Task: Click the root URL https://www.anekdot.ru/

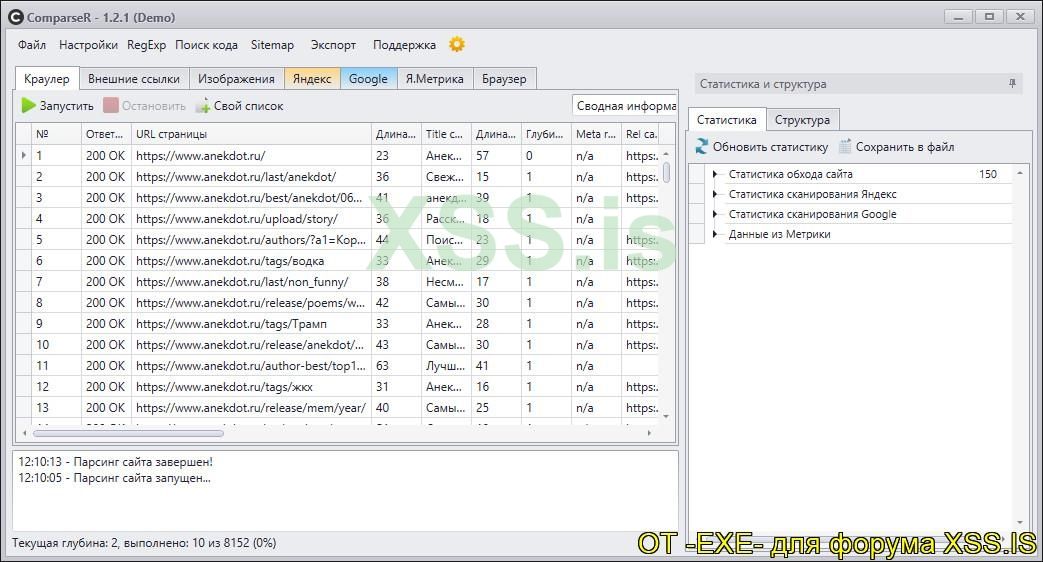Action: click(x=200, y=156)
